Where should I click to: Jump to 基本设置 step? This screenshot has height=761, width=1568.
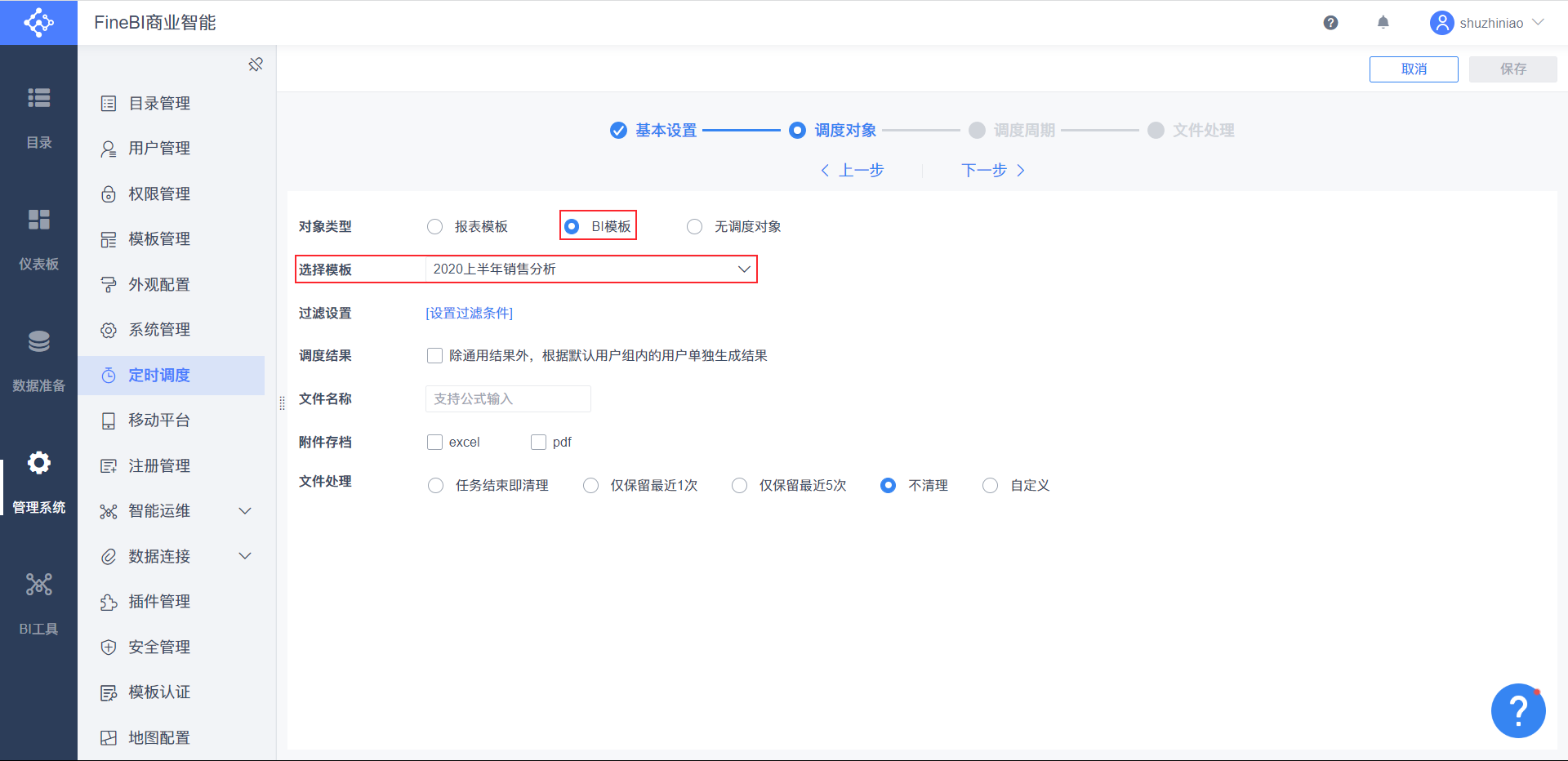coord(653,130)
